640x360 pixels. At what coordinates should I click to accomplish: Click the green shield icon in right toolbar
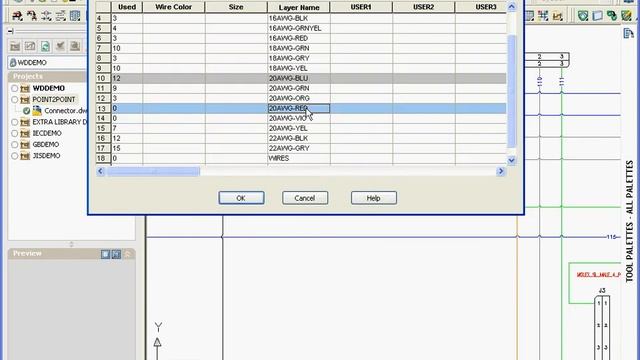pyautogui.click(x=583, y=16)
